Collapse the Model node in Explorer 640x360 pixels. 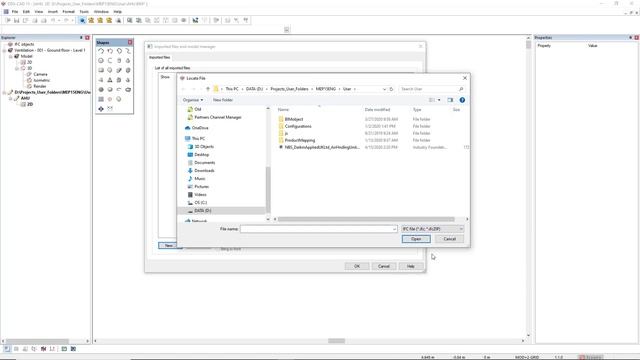point(11,56)
